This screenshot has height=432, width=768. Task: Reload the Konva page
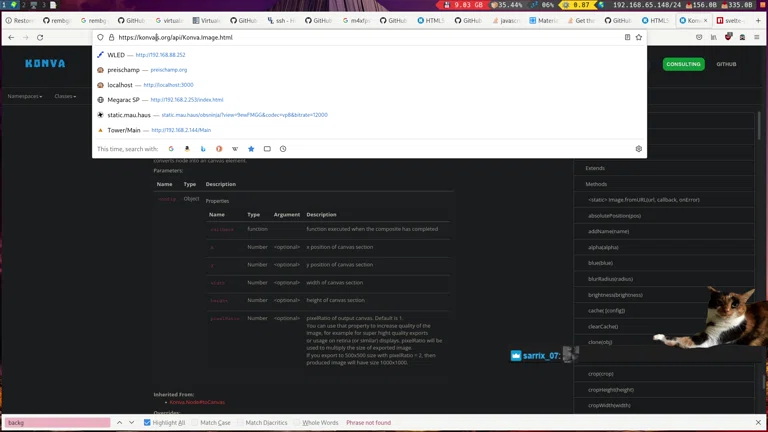click(x=40, y=37)
